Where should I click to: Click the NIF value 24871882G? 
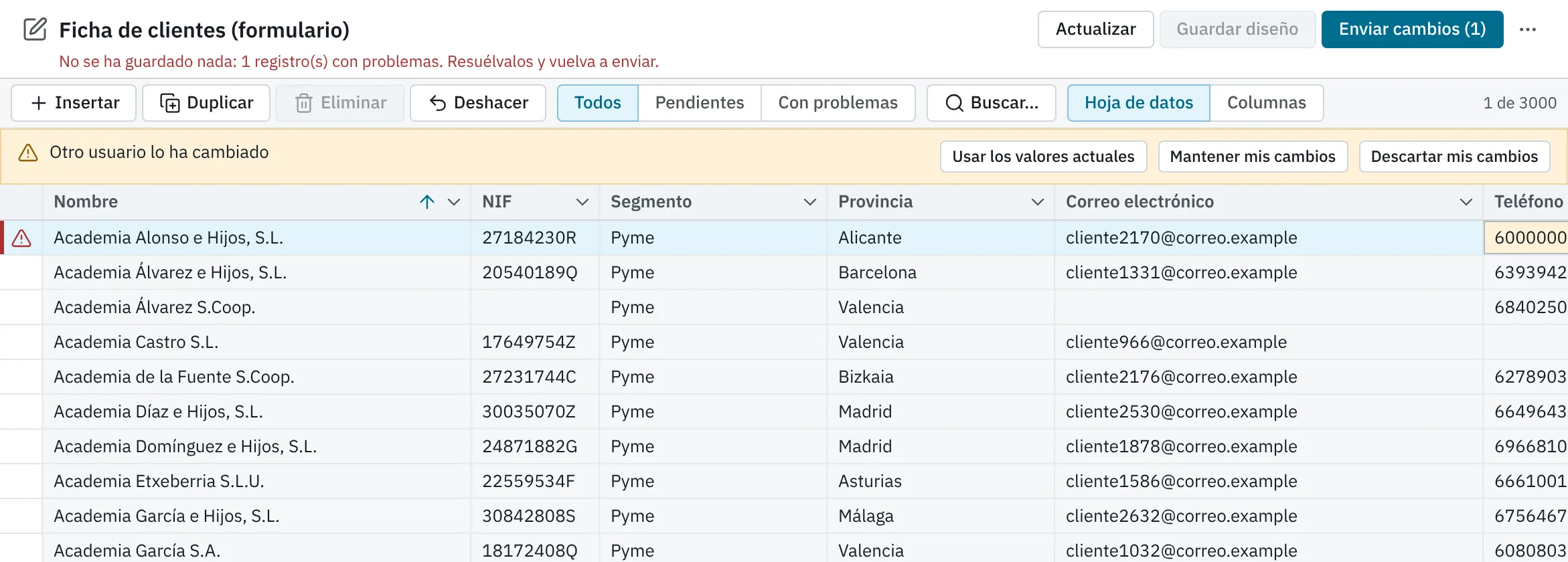click(530, 447)
